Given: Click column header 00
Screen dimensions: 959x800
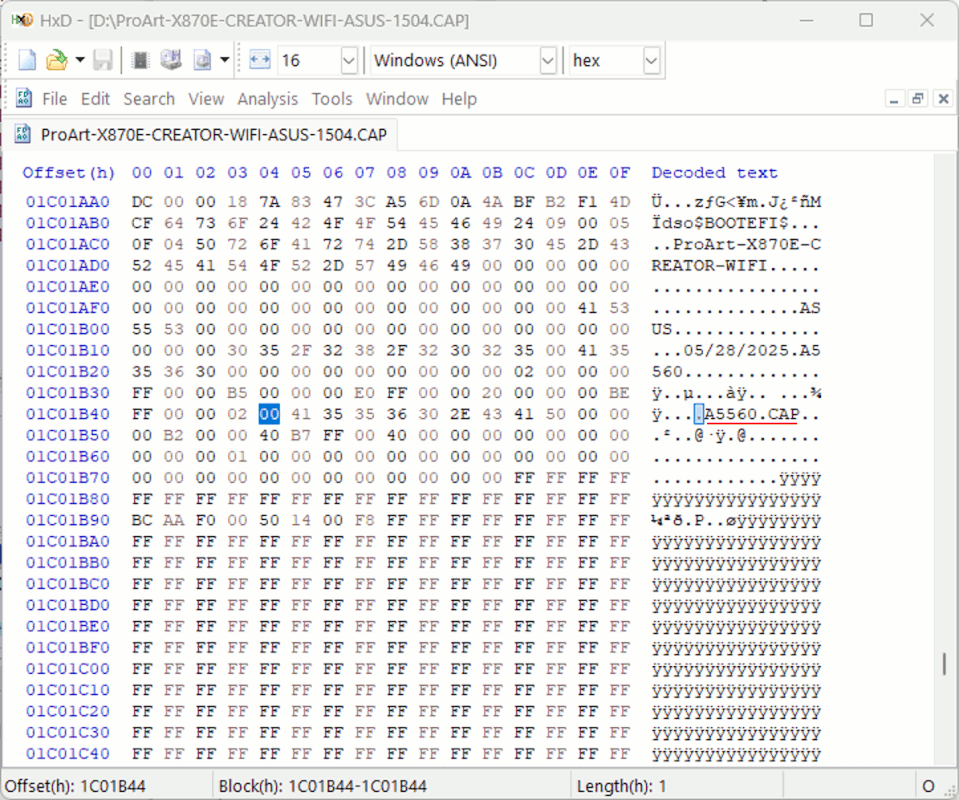Looking at the screenshot, I should click(x=142, y=172).
